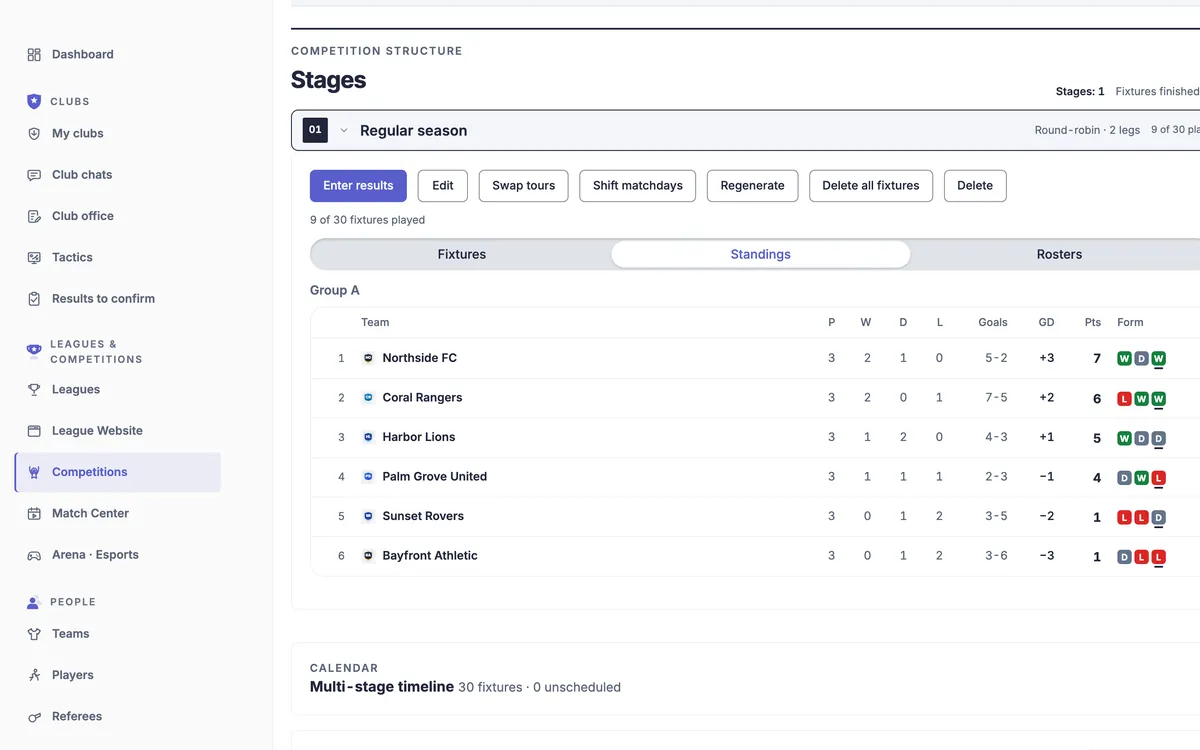Click the Leagues & Competitions section trophy icon
The image size is (1200, 750).
(x=34, y=351)
